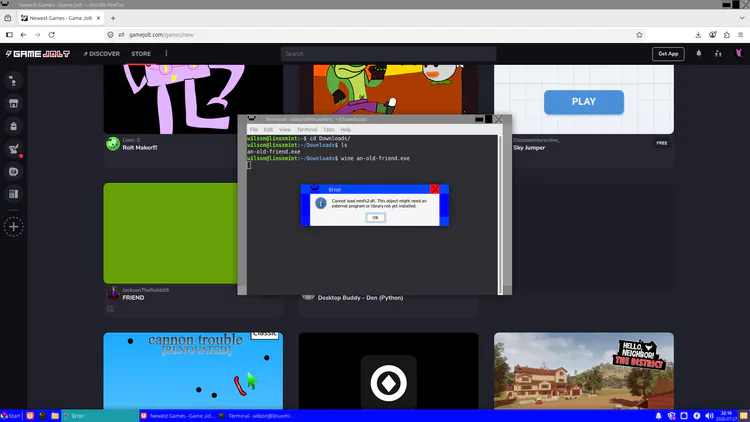
Task: Click the Firefox back arrow
Action: tap(23, 35)
